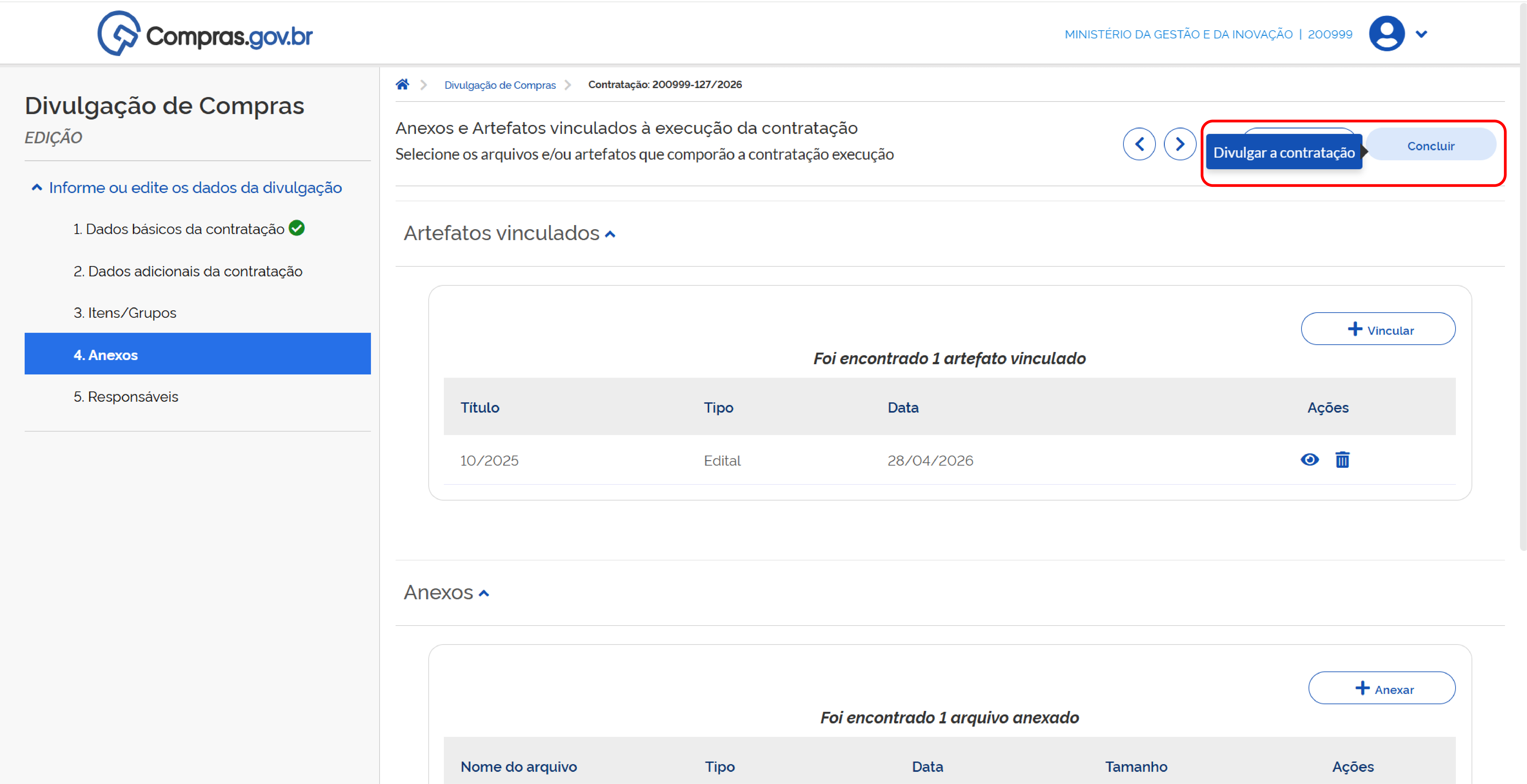1527x784 pixels.
Task: Click the Concluir button
Action: [1431, 145]
